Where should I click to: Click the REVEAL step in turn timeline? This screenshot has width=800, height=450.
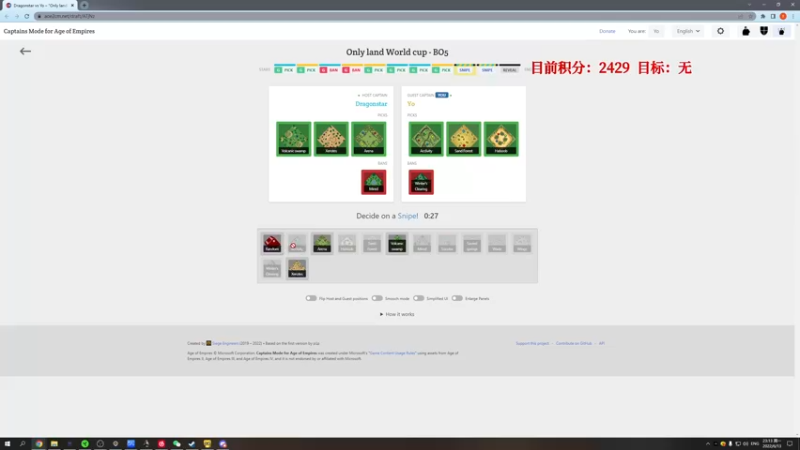tap(510, 69)
